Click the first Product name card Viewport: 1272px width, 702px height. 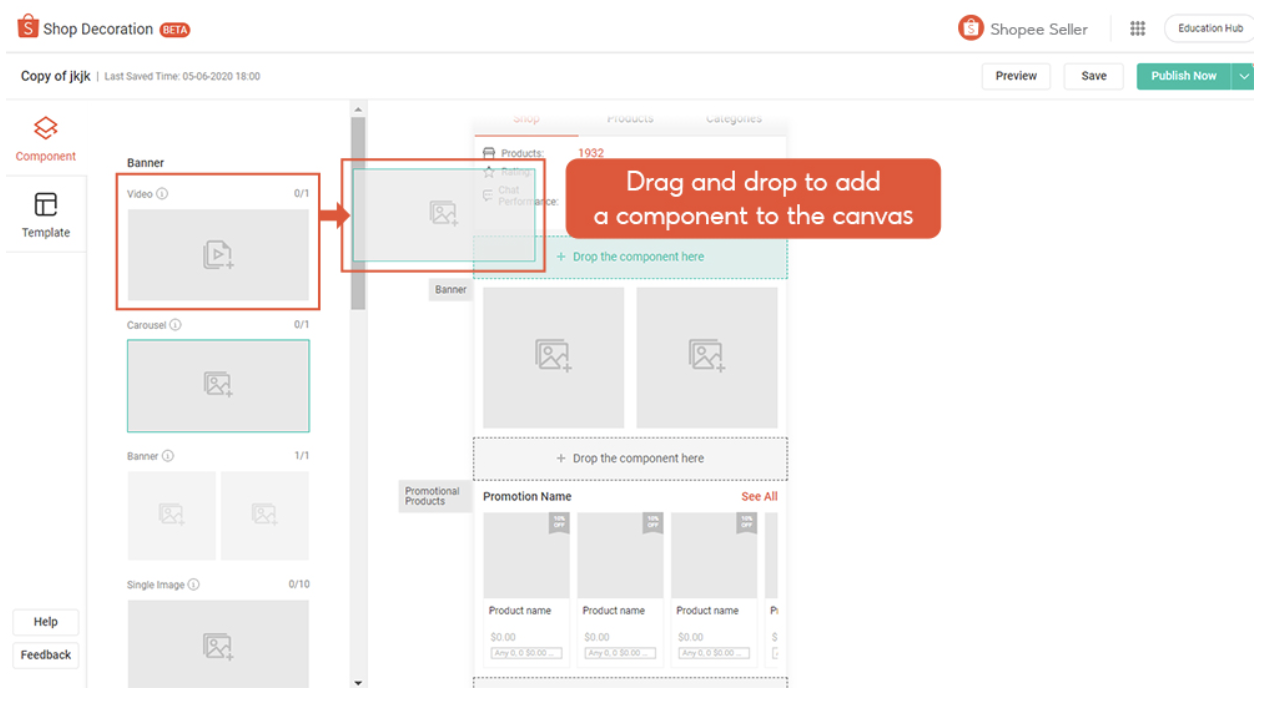pyautogui.click(x=526, y=590)
